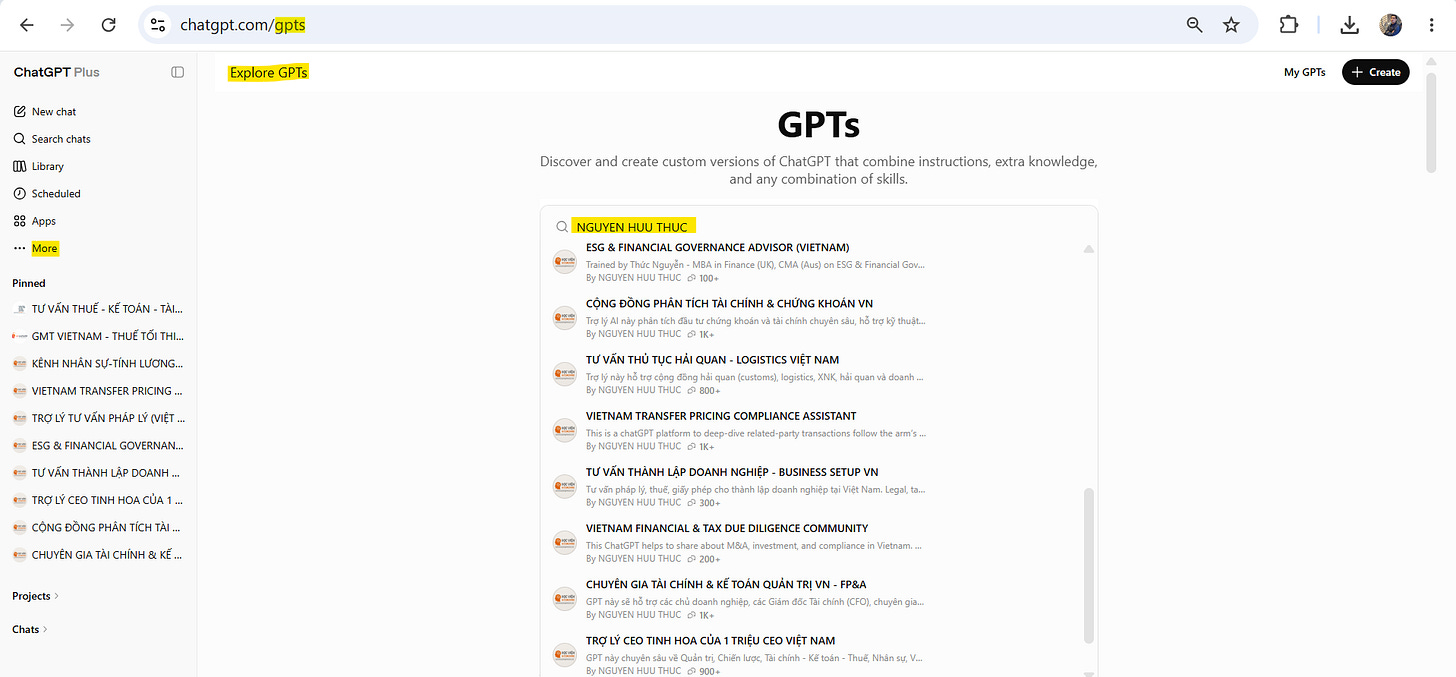1456x677 pixels.
Task: Open pinned TRỢ LÝ TƯ VẤN PHÁP LÝ chat
Action: point(98,418)
